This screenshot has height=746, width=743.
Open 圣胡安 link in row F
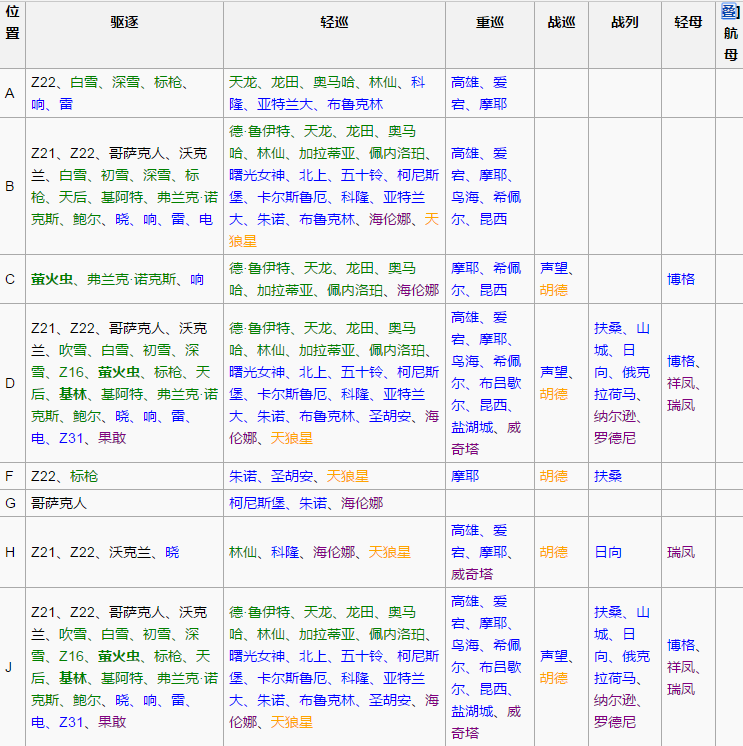[292, 476]
